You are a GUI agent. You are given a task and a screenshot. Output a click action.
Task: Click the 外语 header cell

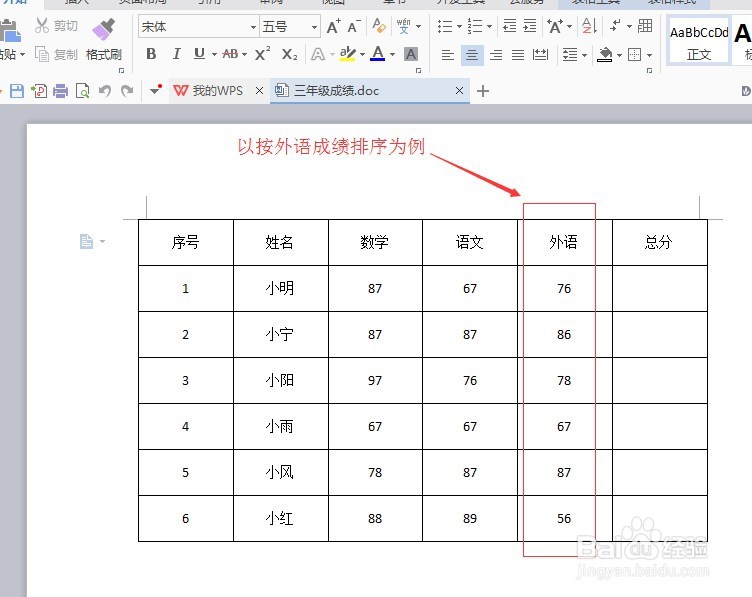(x=564, y=242)
